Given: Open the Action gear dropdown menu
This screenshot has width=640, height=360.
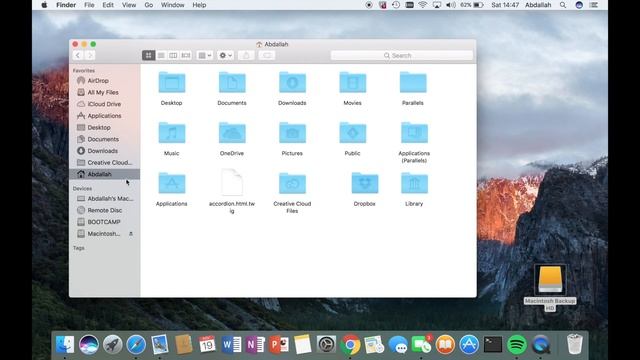Looking at the screenshot, I should pyautogui.click(x=226, y=55).
